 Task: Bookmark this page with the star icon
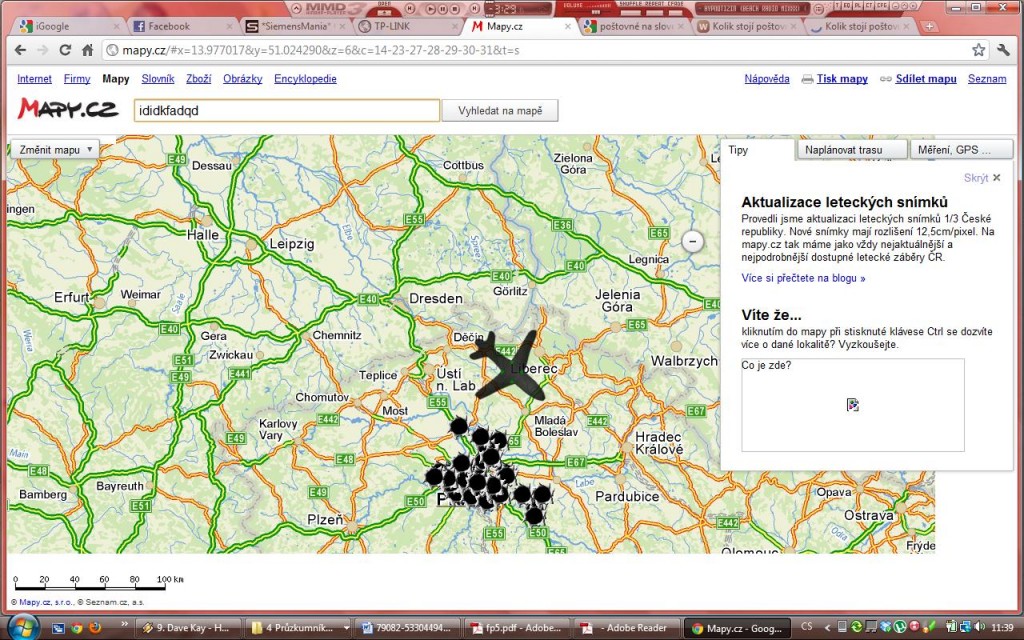[x=978, y=50]
